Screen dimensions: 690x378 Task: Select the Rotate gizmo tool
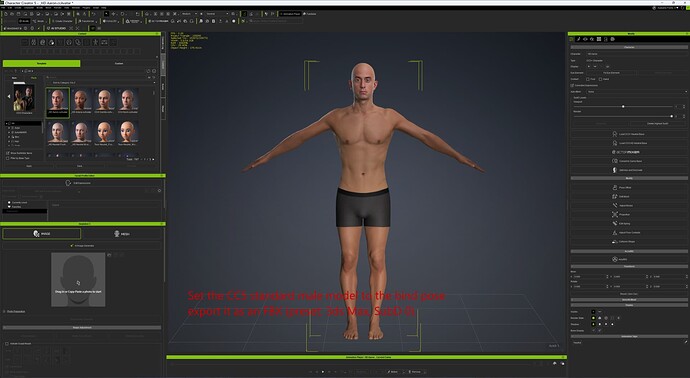(122, 14)
